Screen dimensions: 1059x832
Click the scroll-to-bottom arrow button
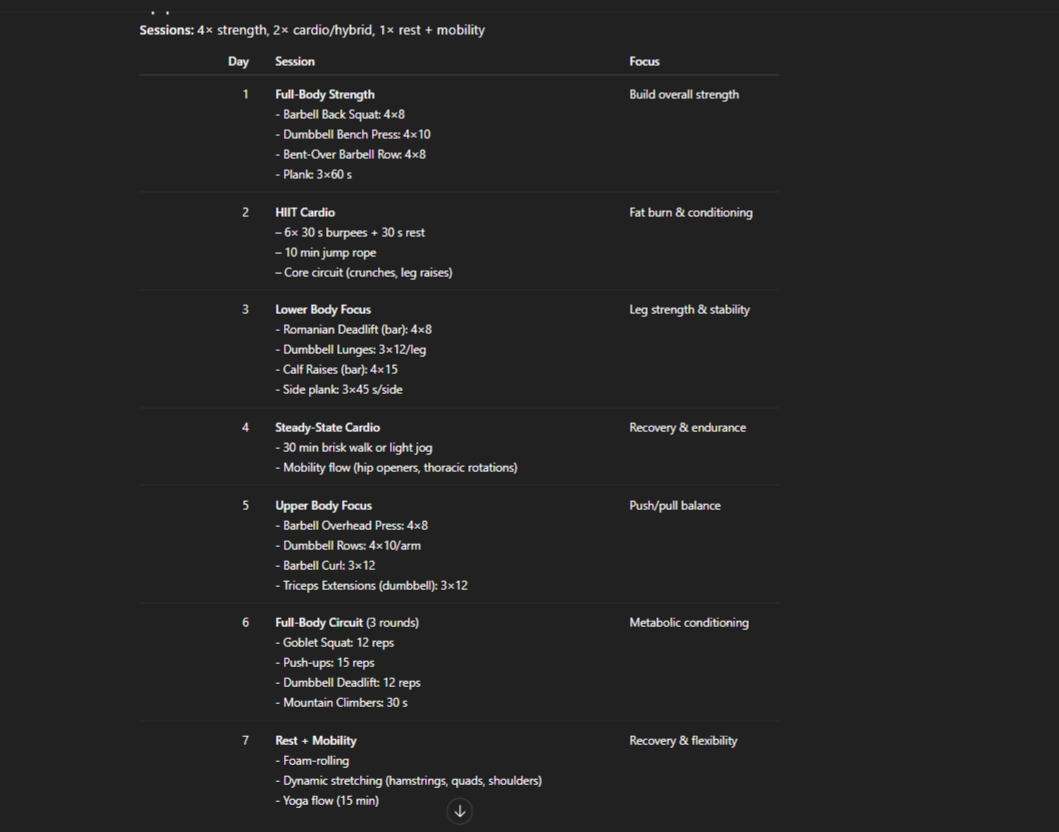pyautogui.click(x=459, y=811)
